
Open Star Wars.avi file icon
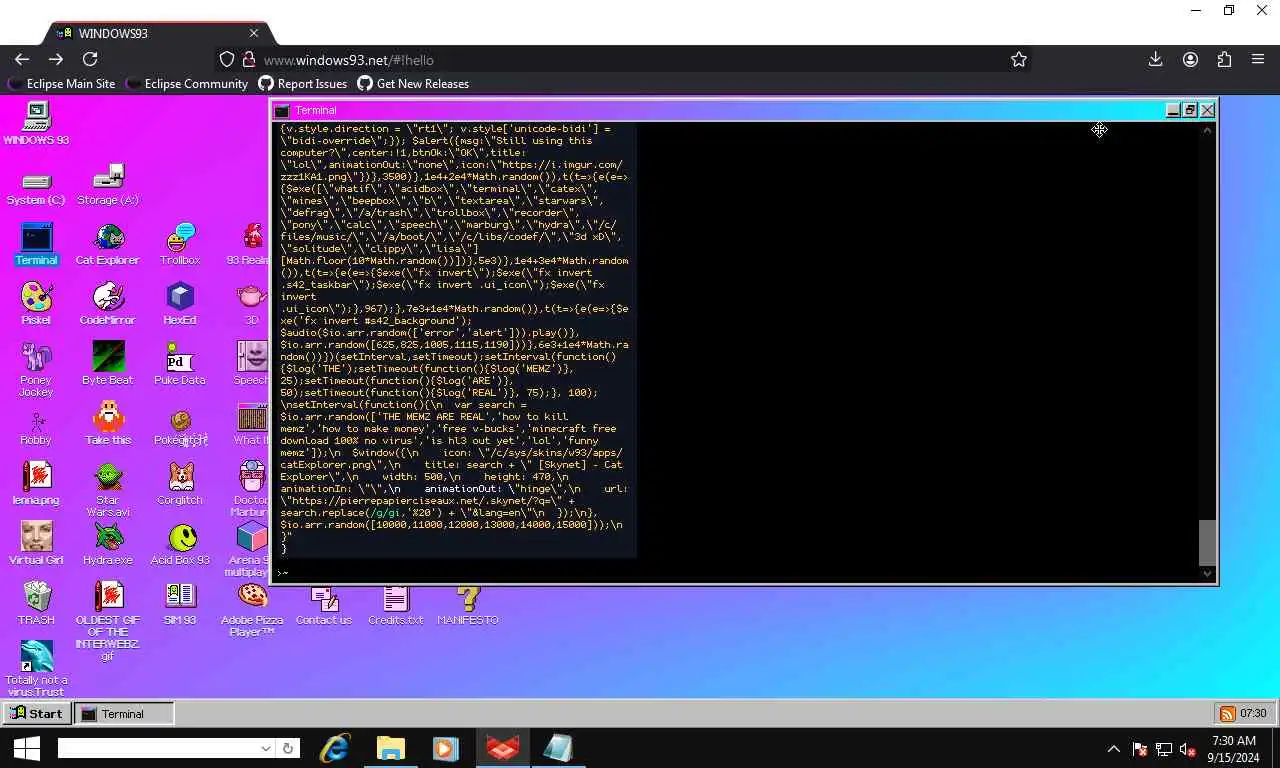[108, 490]
